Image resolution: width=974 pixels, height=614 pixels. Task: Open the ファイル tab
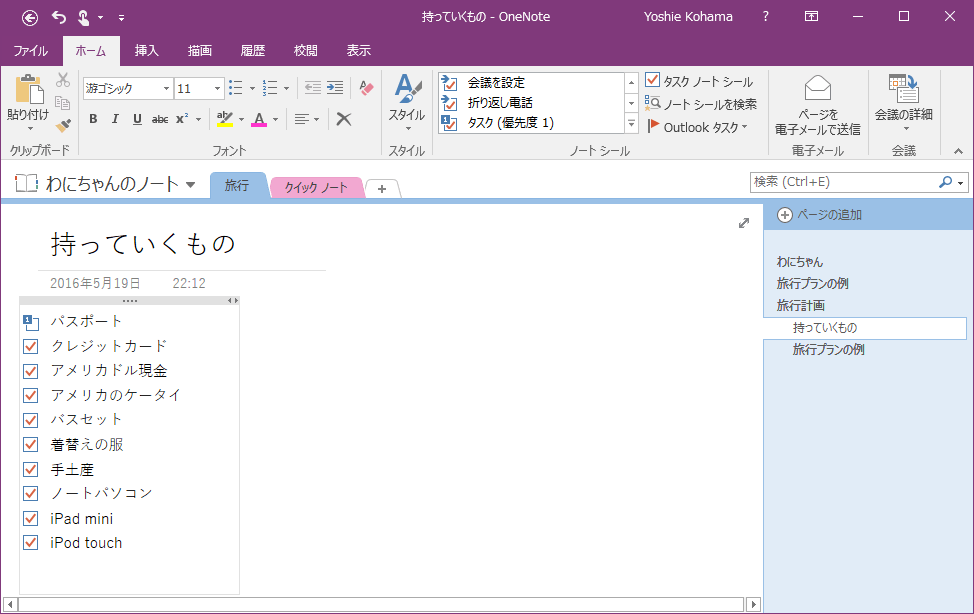[30, 50]
